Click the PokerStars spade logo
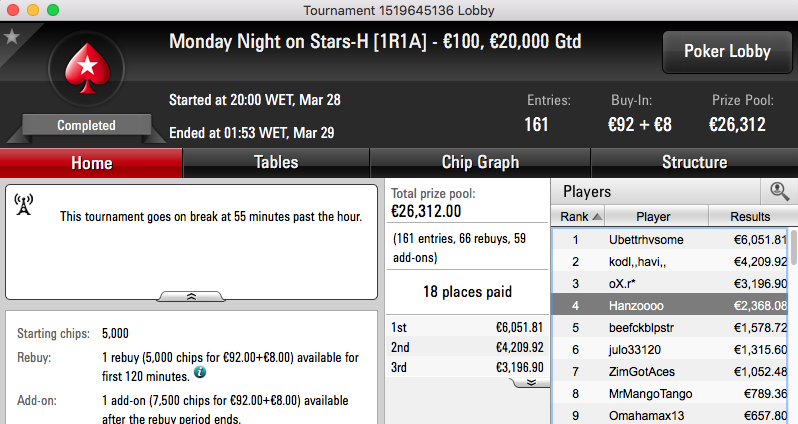798x424 pixels. 87,68
